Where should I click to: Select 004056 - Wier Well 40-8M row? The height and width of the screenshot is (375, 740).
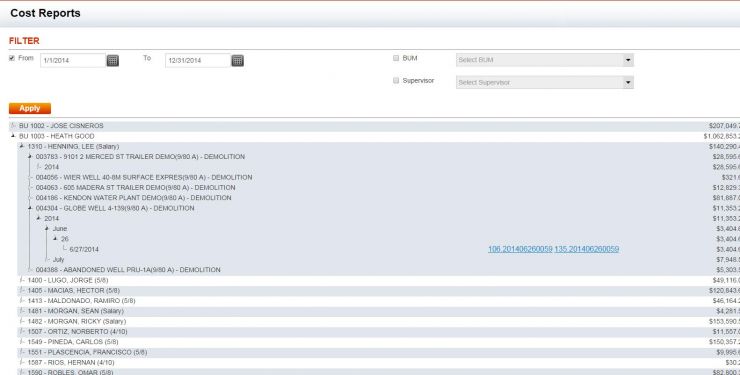click(x=144, y=177)
